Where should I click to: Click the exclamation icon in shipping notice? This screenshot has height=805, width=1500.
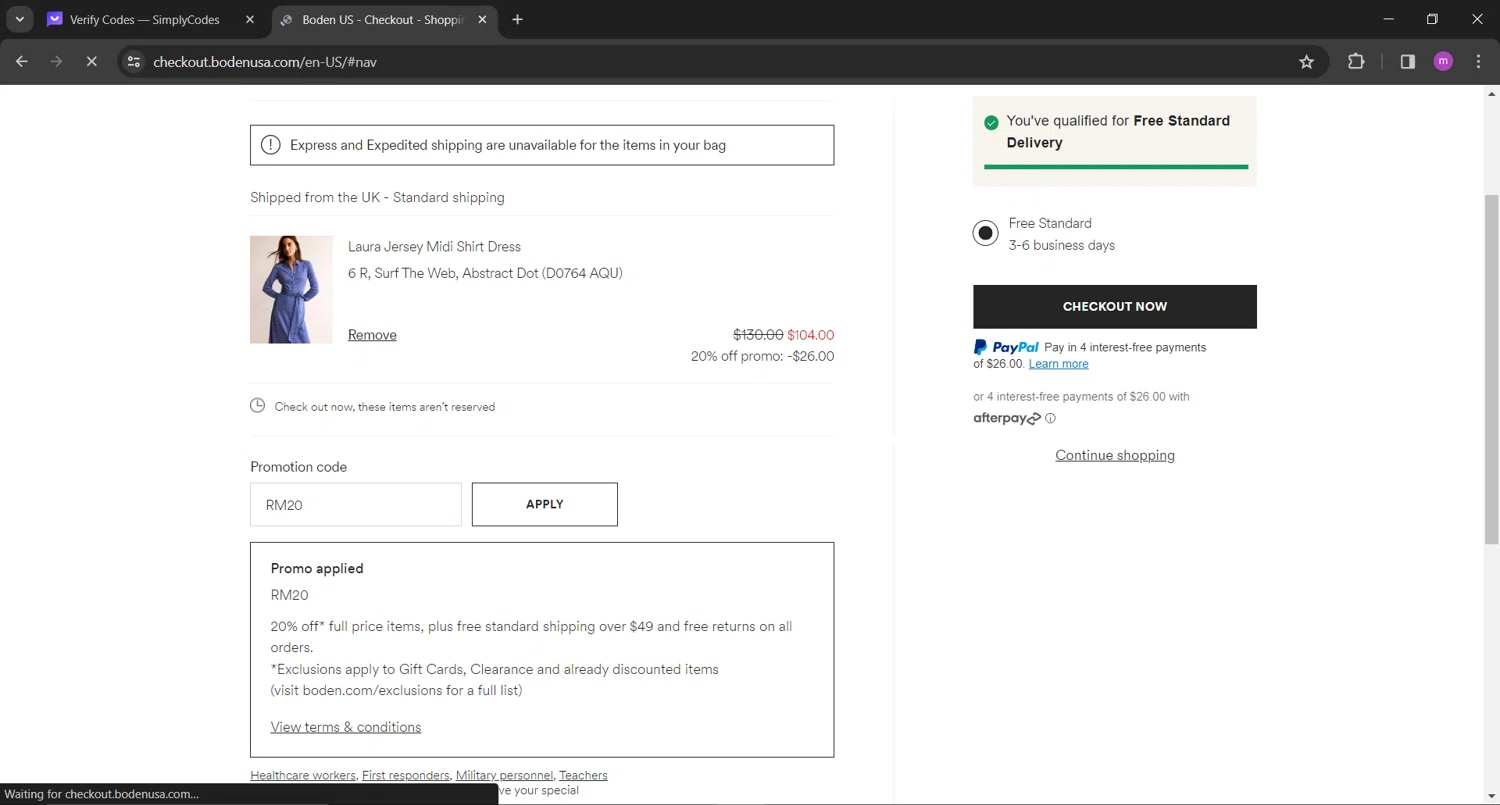pyautogui.click(x=270, y=145)
